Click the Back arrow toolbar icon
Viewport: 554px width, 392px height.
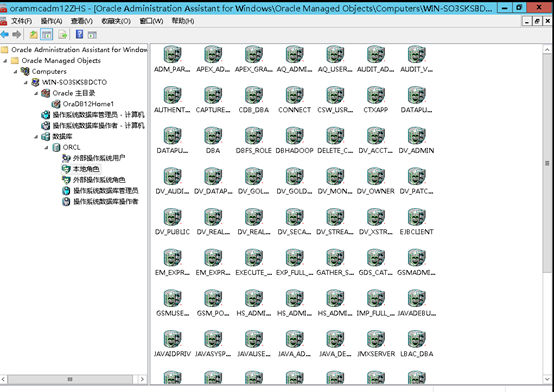(5, 35)
